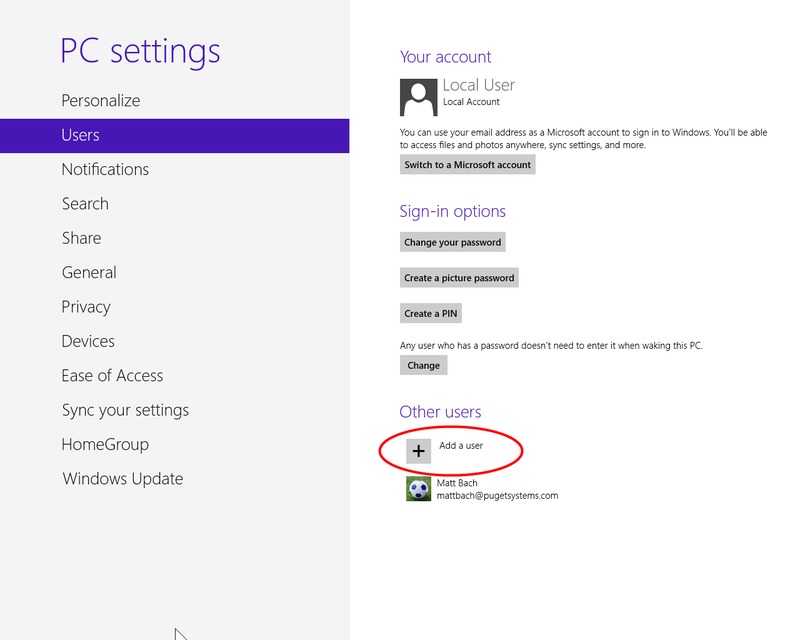This screenshot has height=640, width=800.
Task: Open the Share settings section
Action: tap(81, 238)
